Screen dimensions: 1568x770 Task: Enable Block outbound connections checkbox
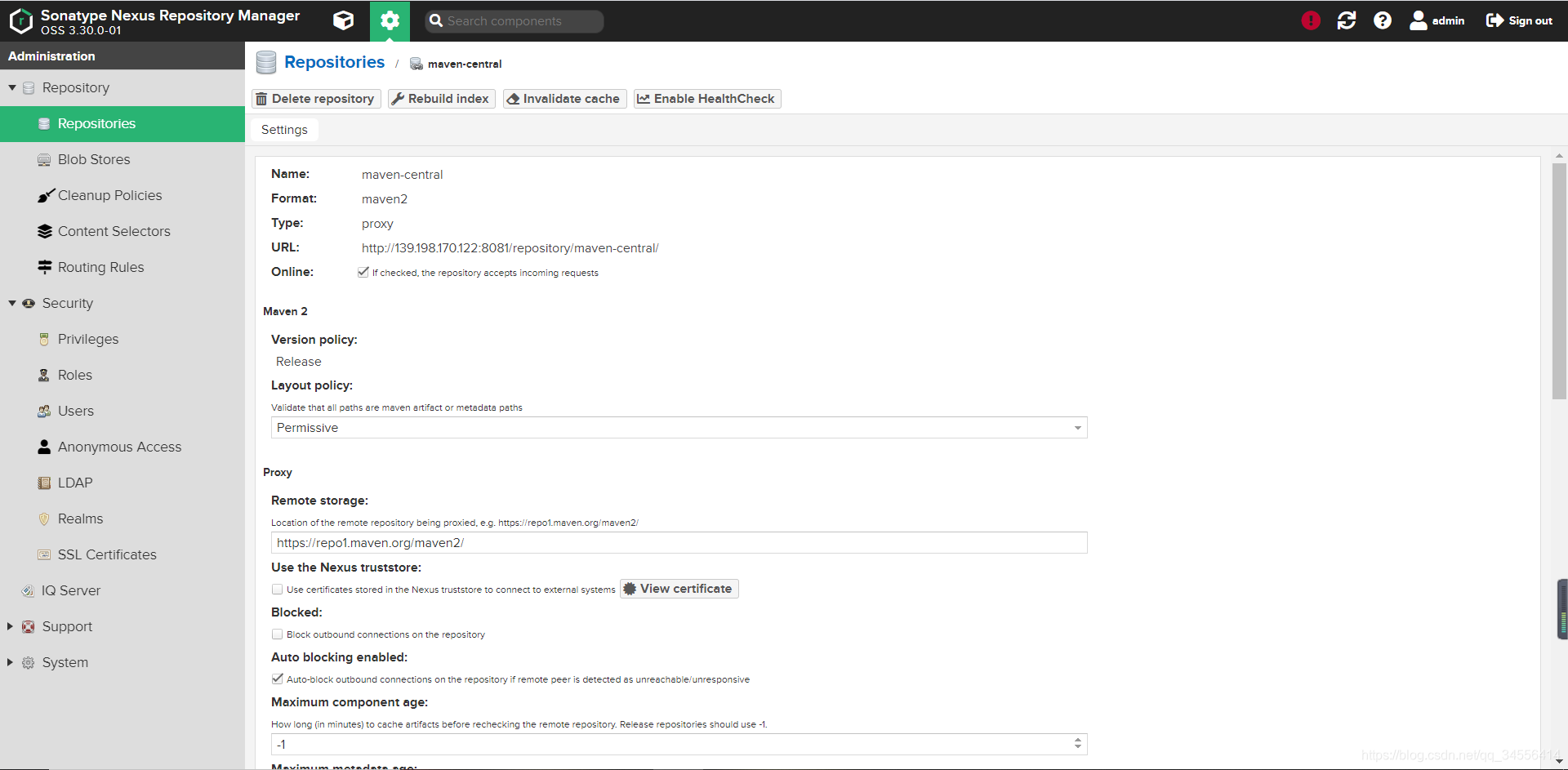[x=278, y=634]
